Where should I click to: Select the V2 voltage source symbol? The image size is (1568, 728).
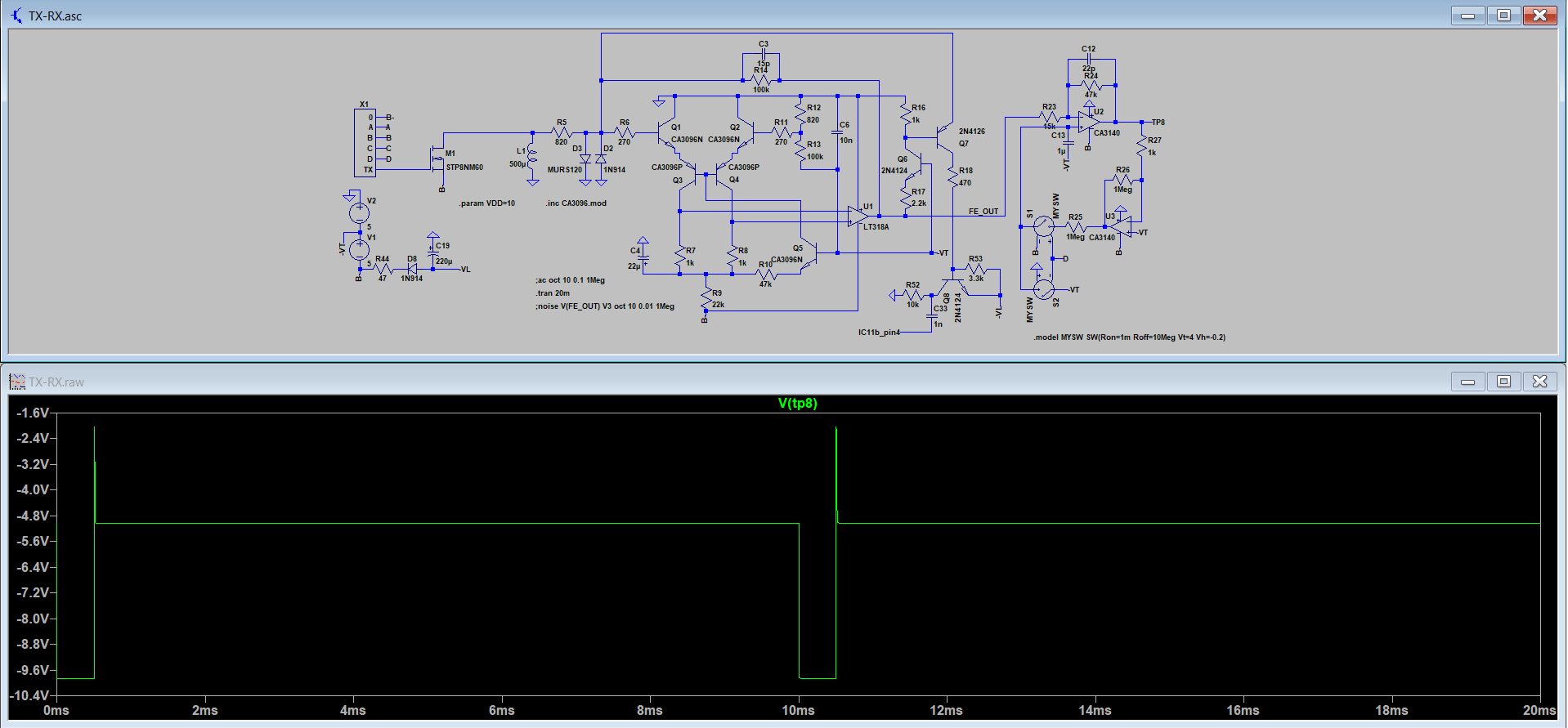point(359,213)
